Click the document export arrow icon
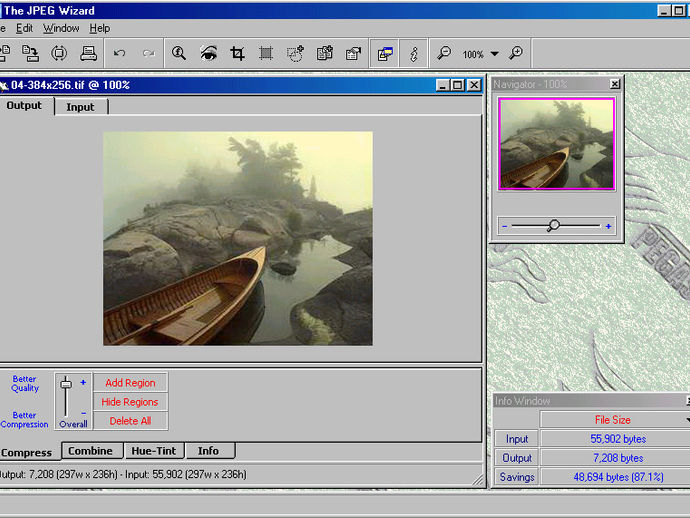The width and height of the screenshot is (690, 518). click(x=353, y=53)
